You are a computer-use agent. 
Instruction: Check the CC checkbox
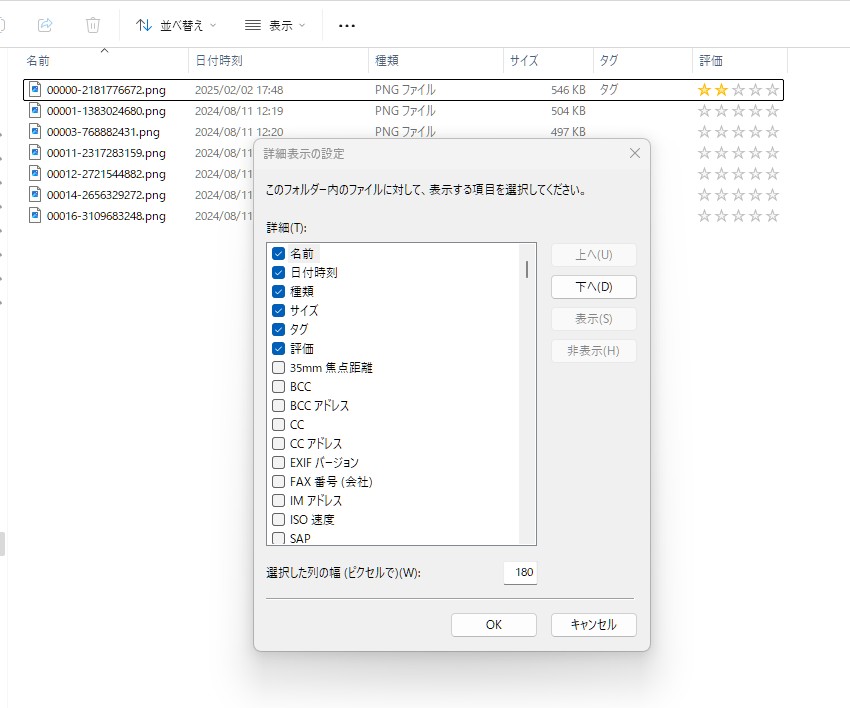click(x=278, y=424)
